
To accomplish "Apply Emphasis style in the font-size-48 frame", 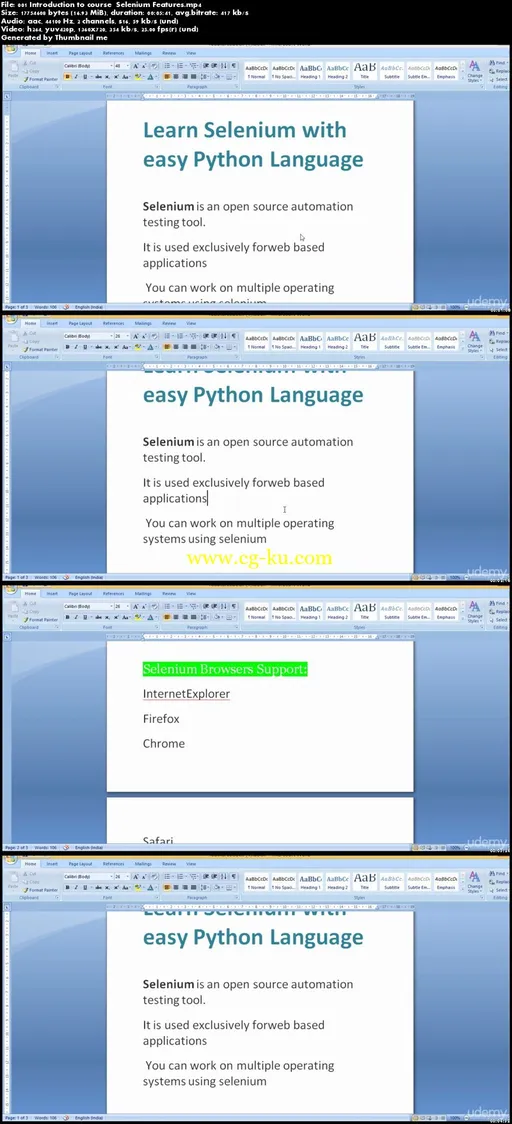I will [446, 72].
